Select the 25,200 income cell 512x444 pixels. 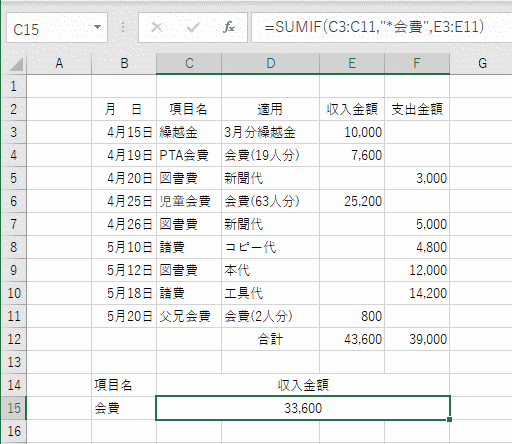pos(352,201)
